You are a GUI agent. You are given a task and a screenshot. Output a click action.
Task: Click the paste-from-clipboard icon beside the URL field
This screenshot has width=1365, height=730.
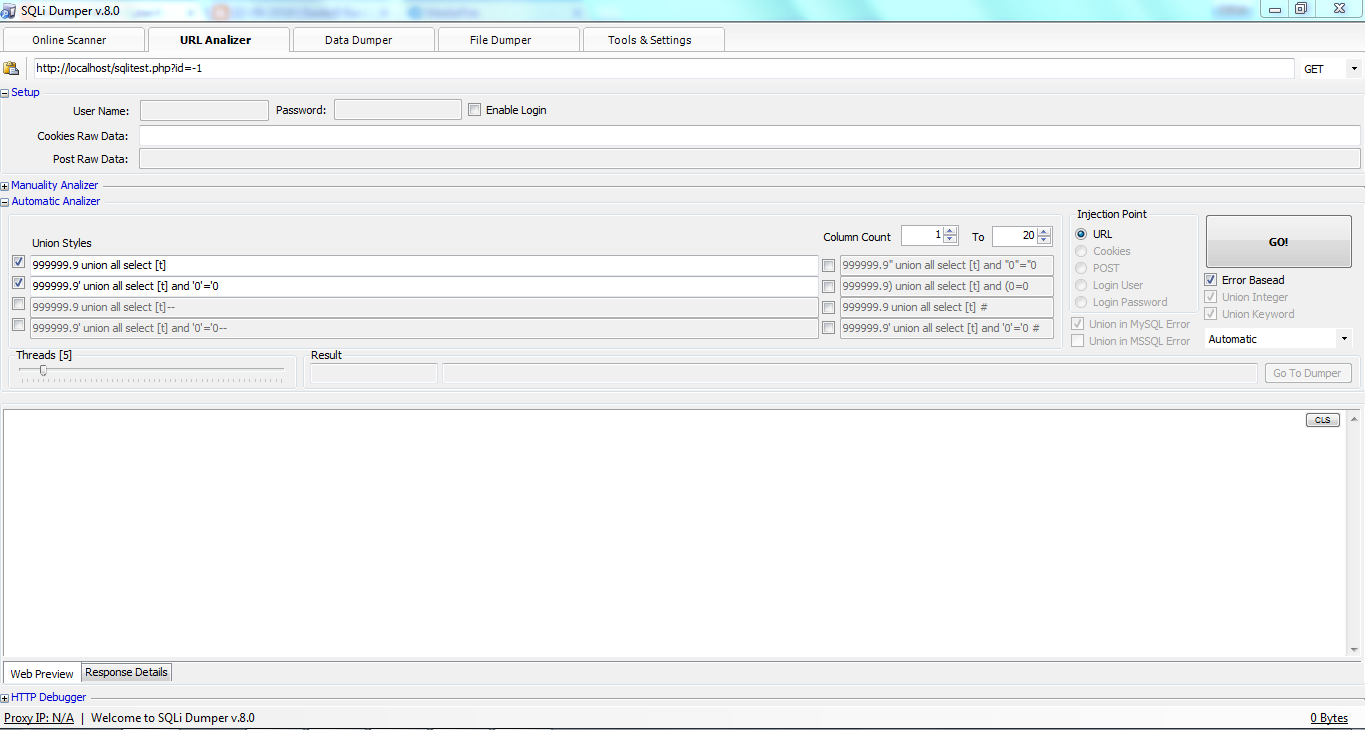pyautogui.click(x=11, y=68)
